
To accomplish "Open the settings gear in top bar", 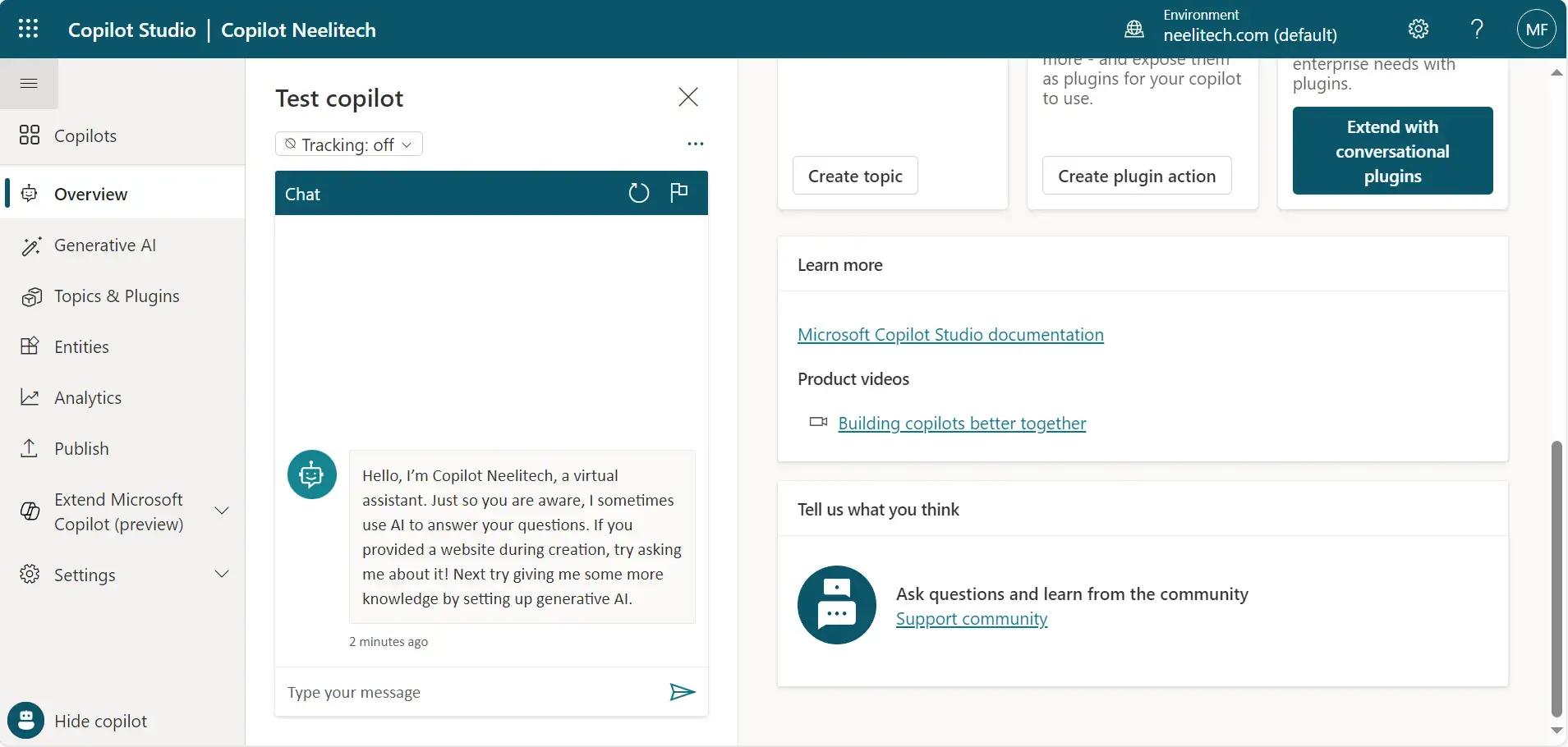I will click(x=1419, y=29).
